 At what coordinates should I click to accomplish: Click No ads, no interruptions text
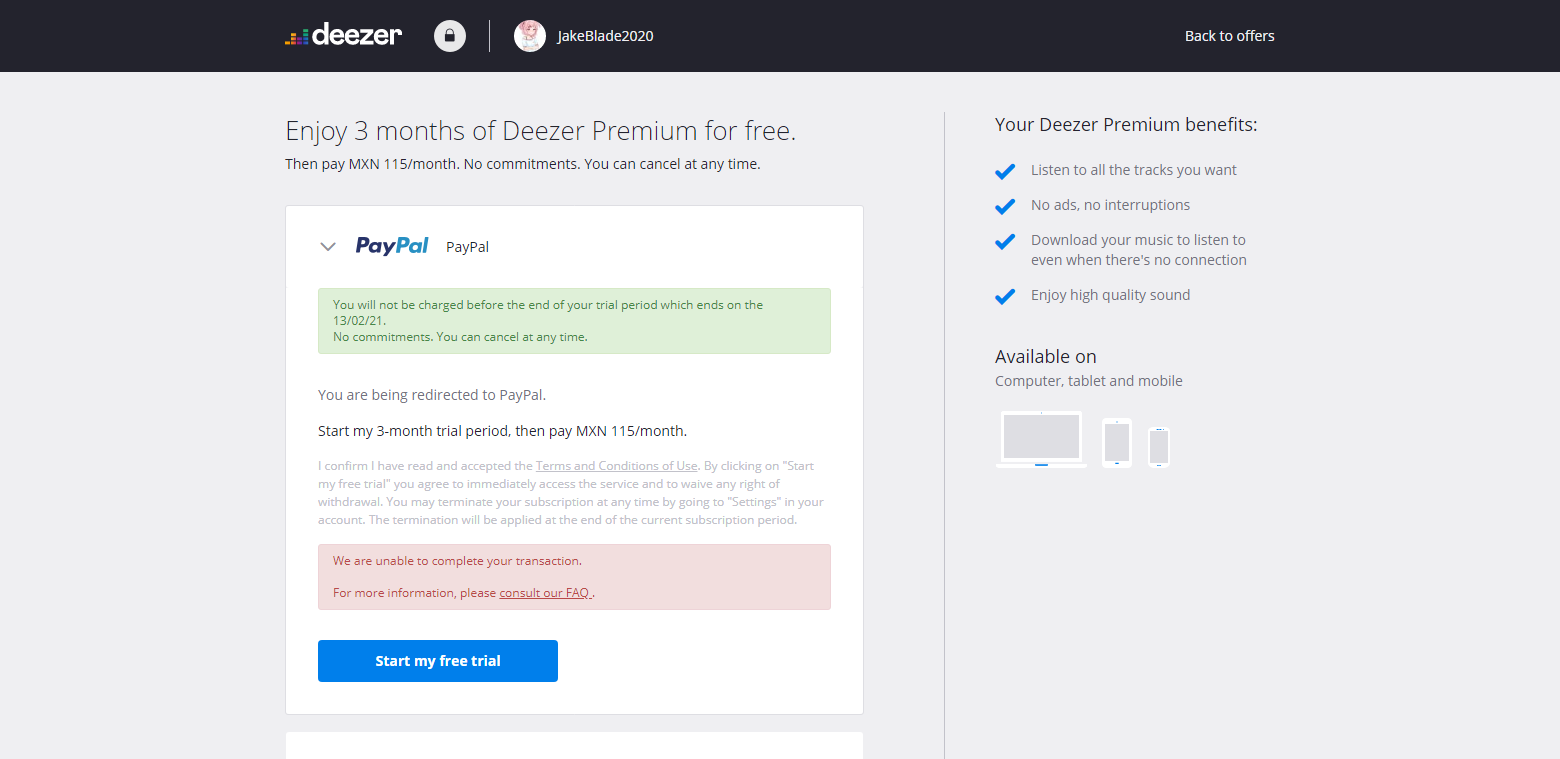[1111, 205]
